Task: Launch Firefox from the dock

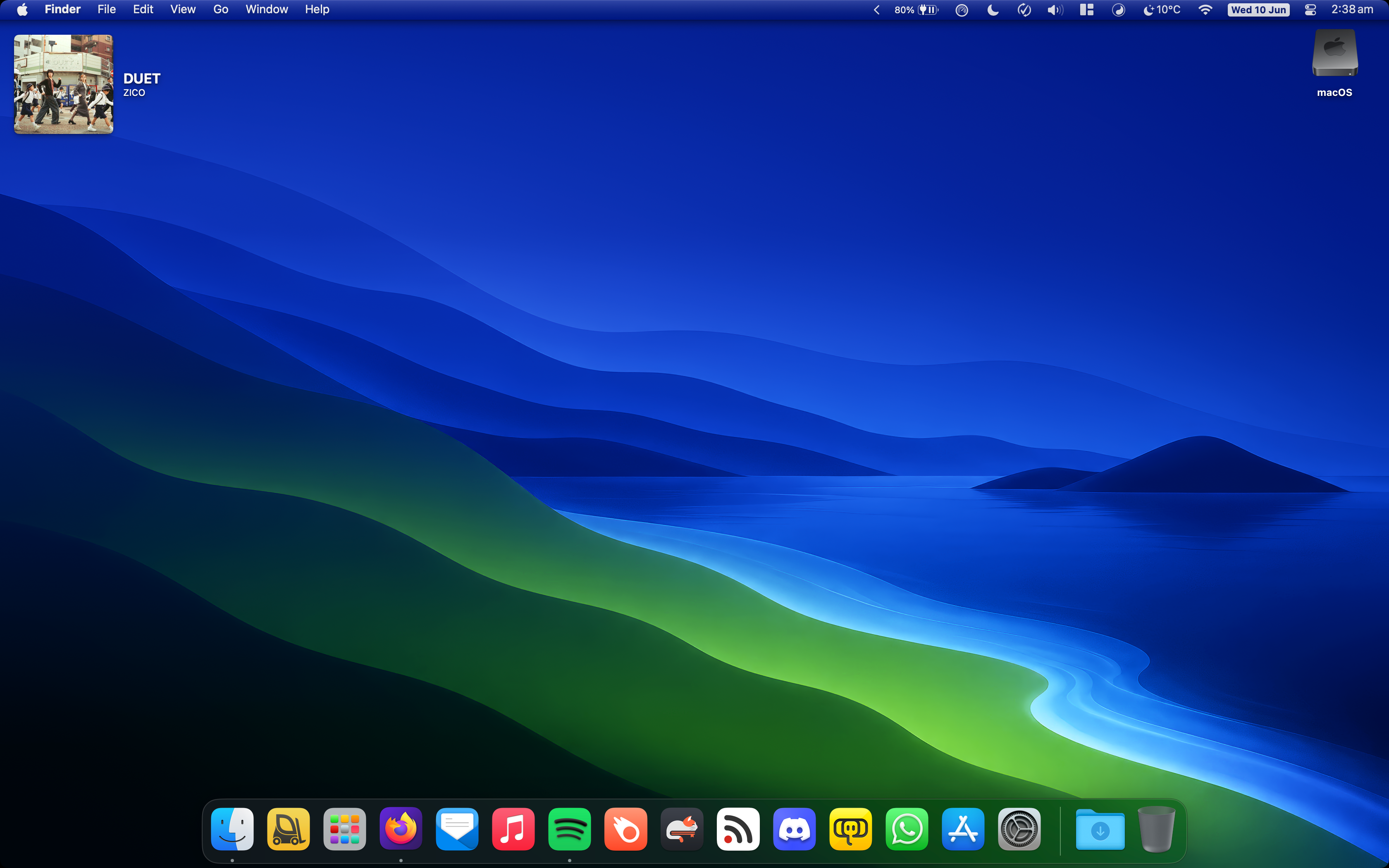Action: point(401,829)
